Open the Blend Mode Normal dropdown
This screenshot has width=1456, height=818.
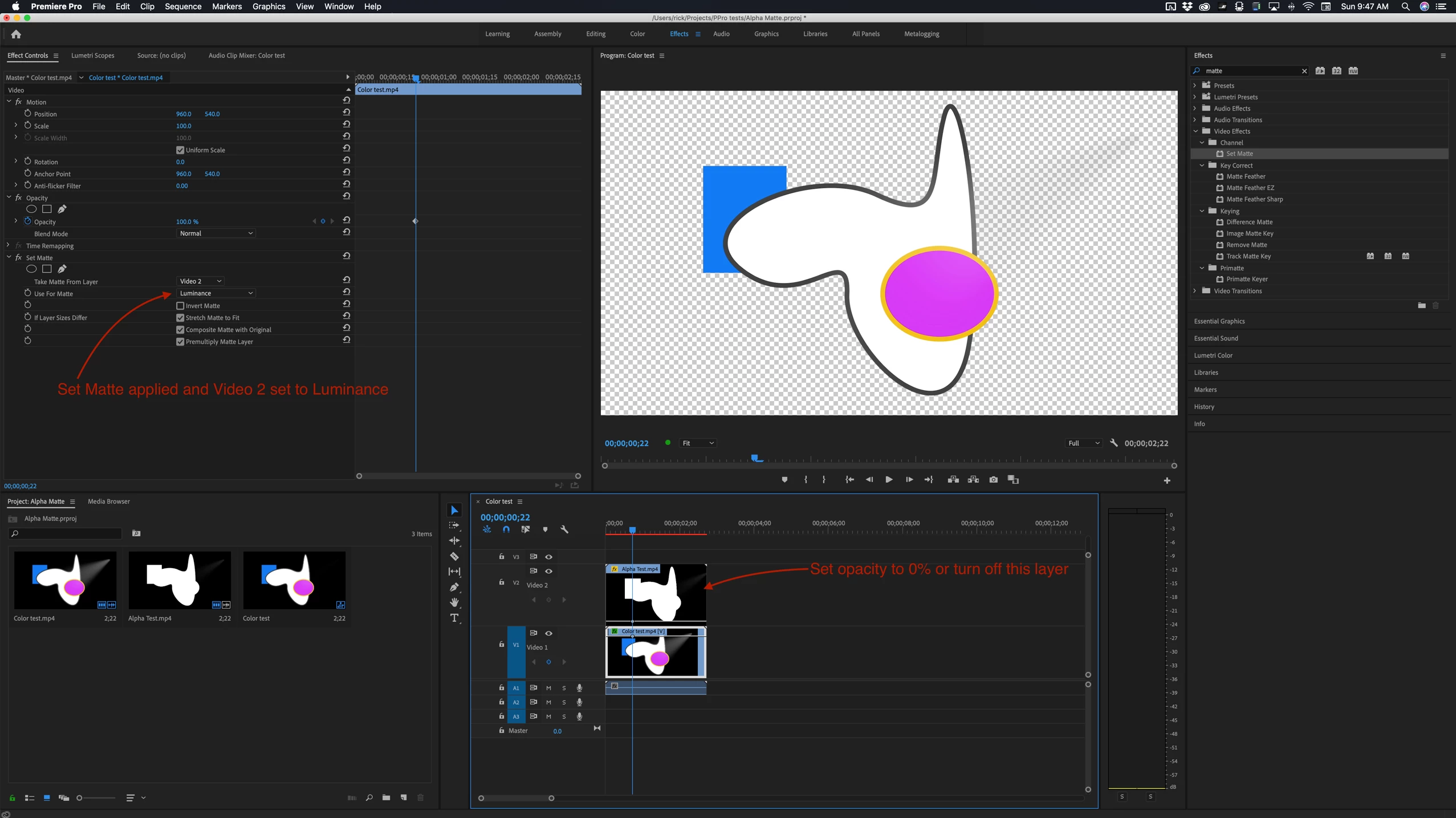(215, 233)
